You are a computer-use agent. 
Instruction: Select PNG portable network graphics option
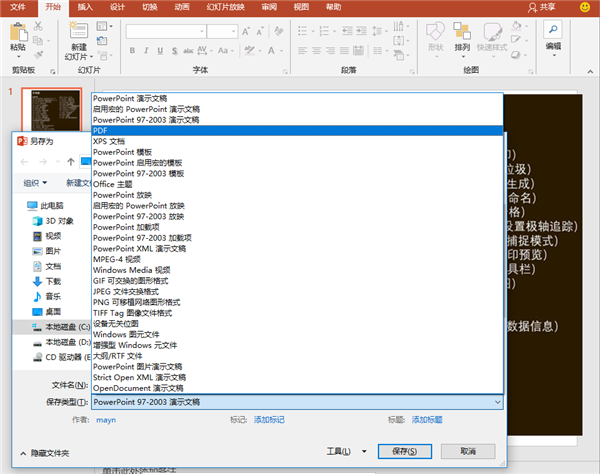[x=297, y=302]
